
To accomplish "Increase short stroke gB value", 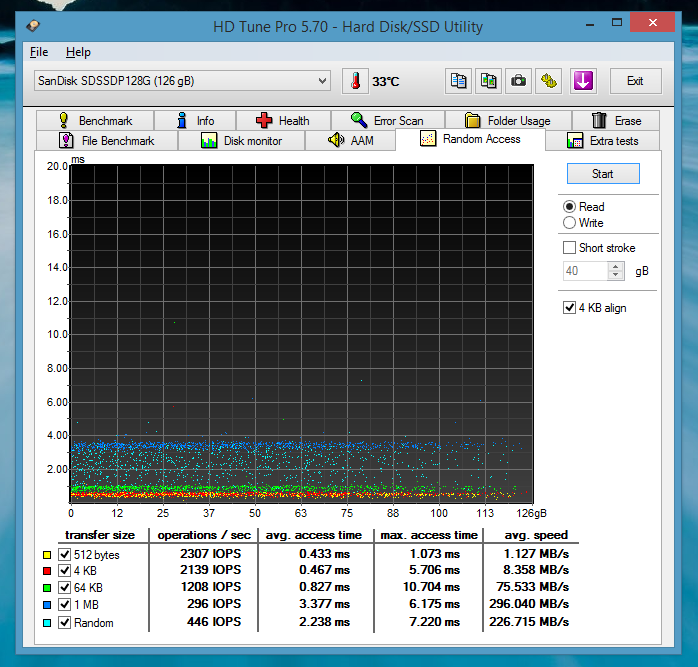I will point(616,266).
